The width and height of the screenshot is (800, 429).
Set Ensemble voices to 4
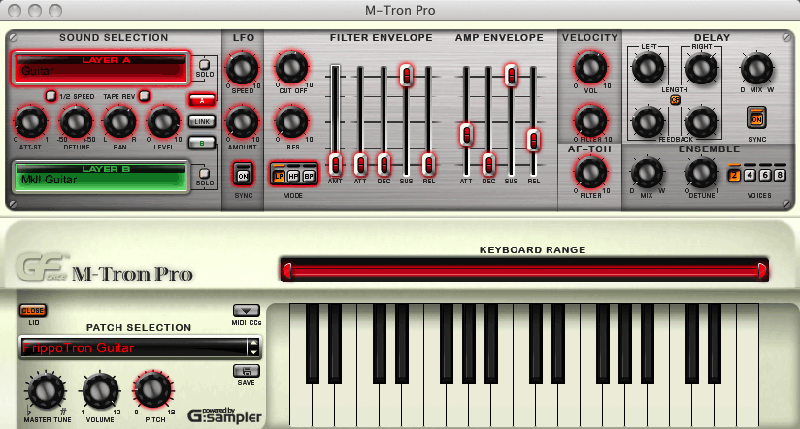pyautogui.click(x=749, y=175)
